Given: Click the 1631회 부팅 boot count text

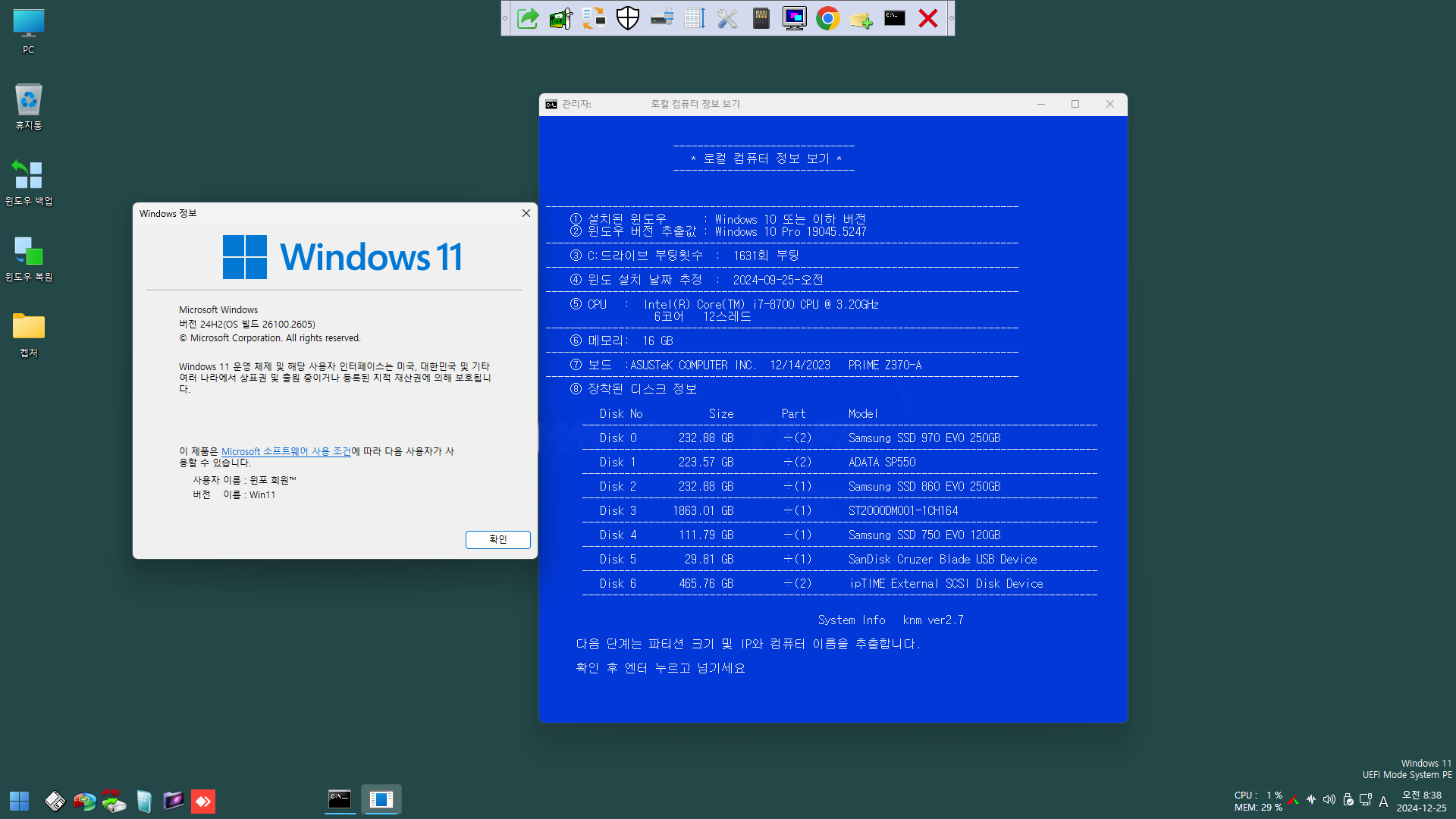Looking at the screenshot, I should (x=766, y=256).
